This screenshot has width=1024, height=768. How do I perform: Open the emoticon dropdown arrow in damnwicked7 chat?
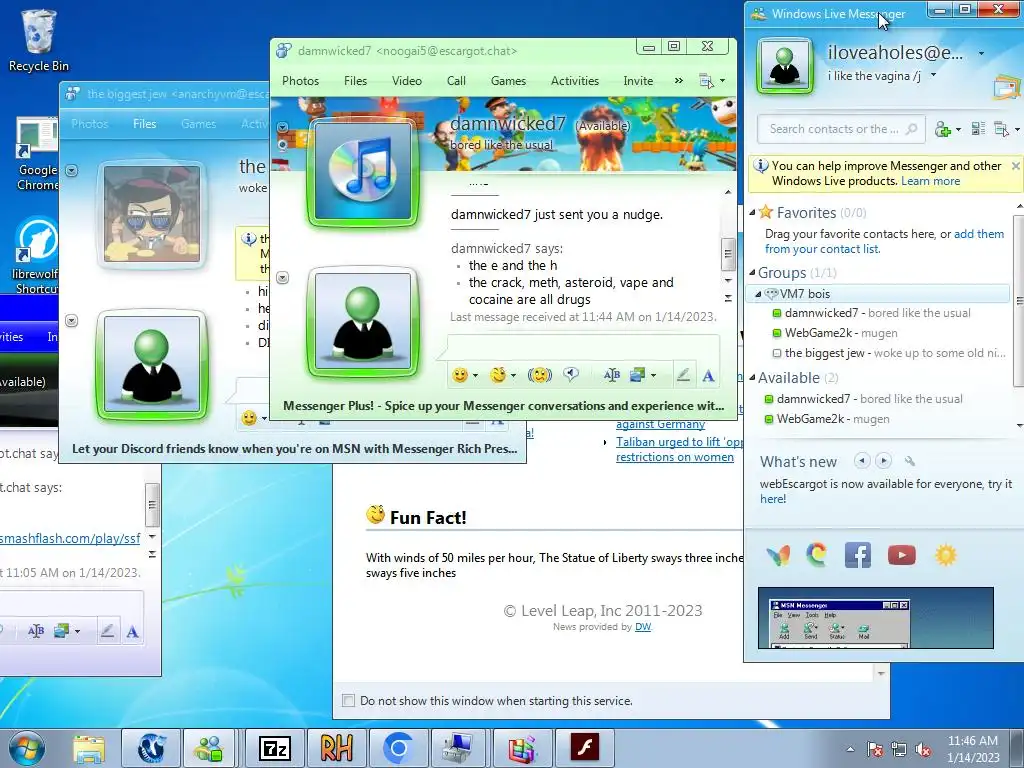[475, 376]
